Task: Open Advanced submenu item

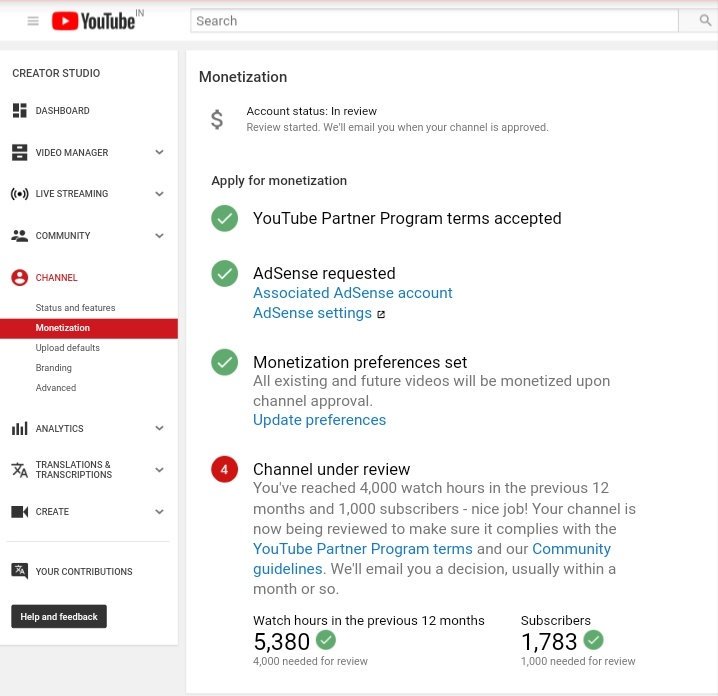Action: click(56, 388)
